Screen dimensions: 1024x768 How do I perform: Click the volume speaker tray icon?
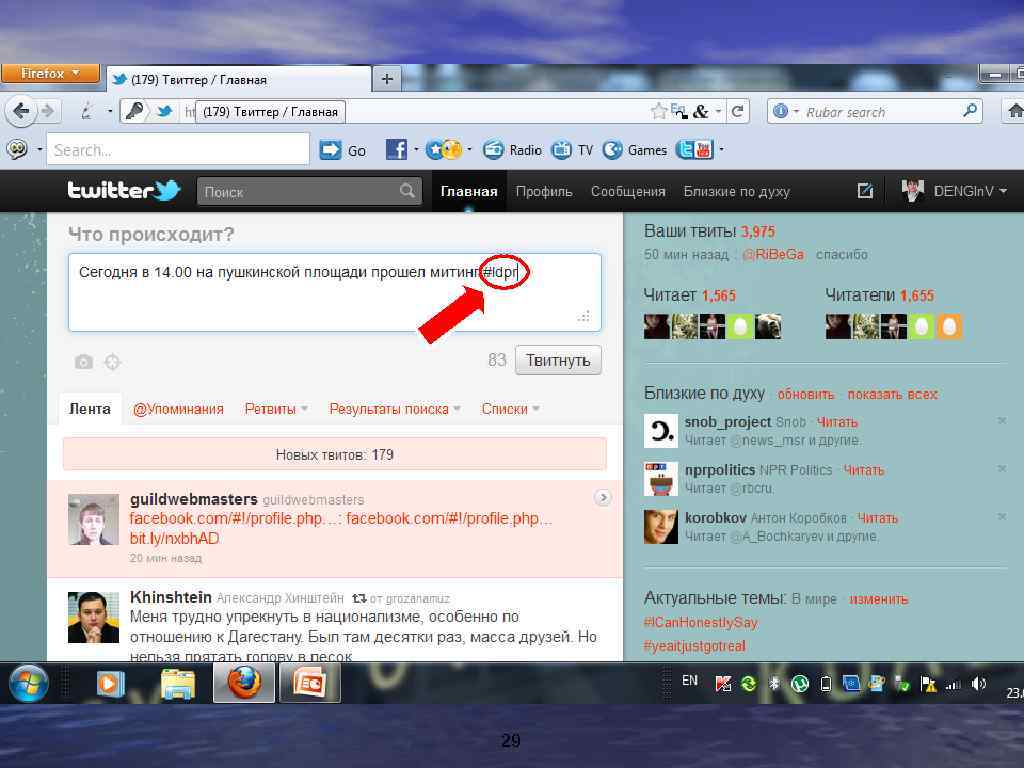[978, 683]
